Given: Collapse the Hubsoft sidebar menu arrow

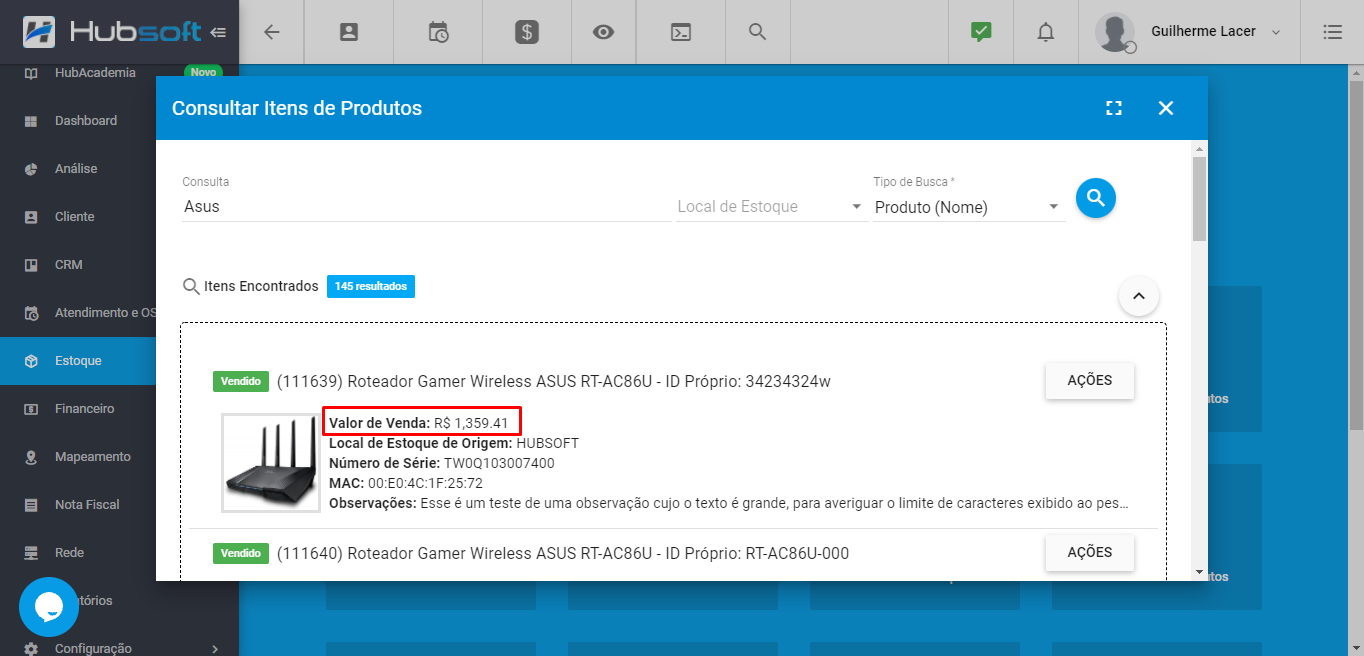Looking at the screenshot, I should click(218, 32).
